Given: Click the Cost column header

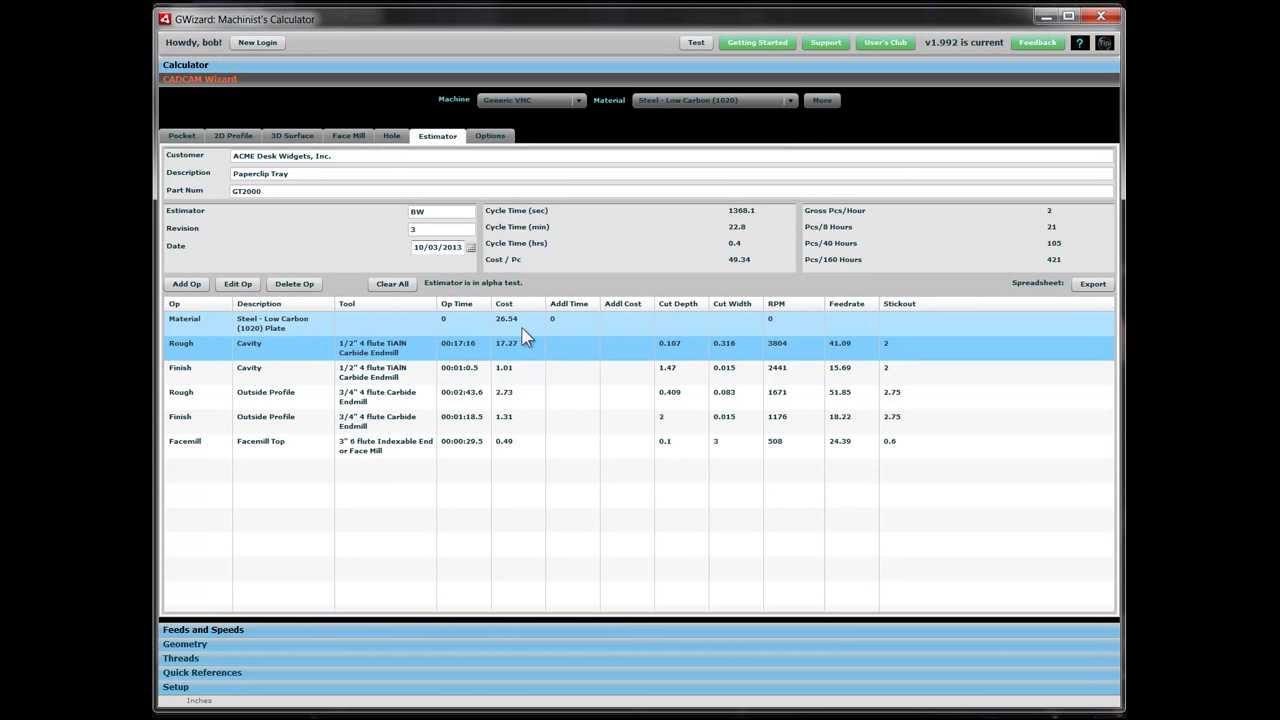Looking at the screenshot, I should click(x=518, y=304).
